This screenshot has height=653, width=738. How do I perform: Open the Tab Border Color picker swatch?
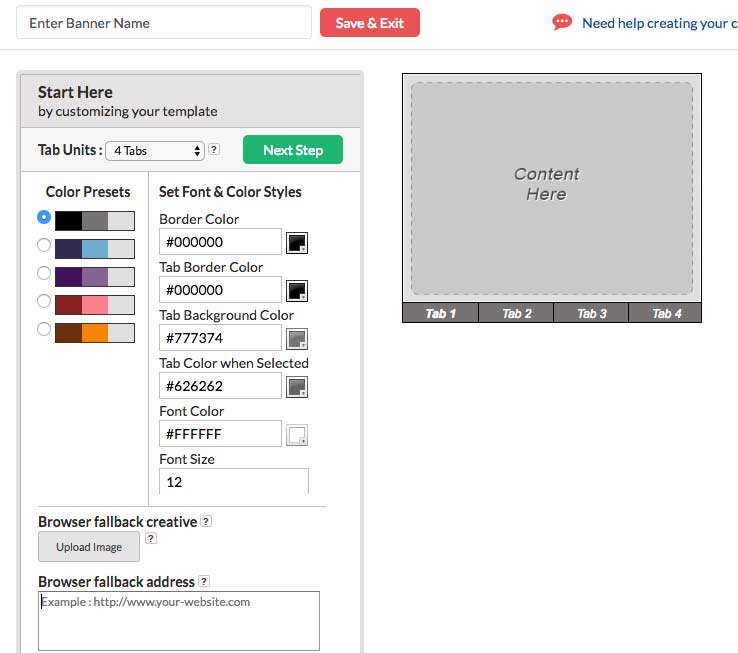[x=297, y=290]
